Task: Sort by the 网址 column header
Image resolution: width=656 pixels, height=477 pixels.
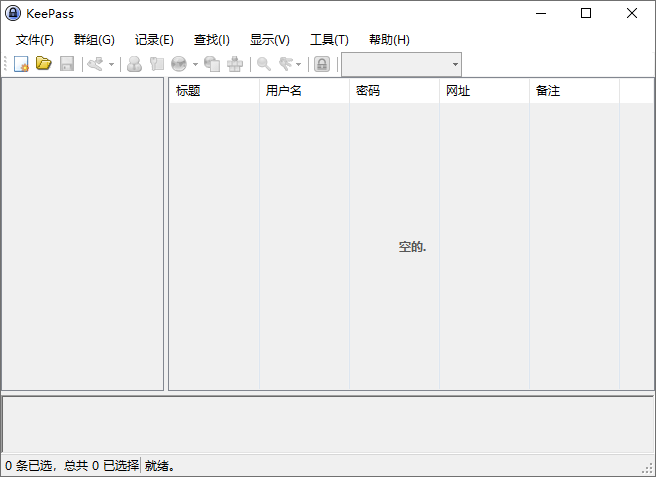Action: click(x=484, y=90)
